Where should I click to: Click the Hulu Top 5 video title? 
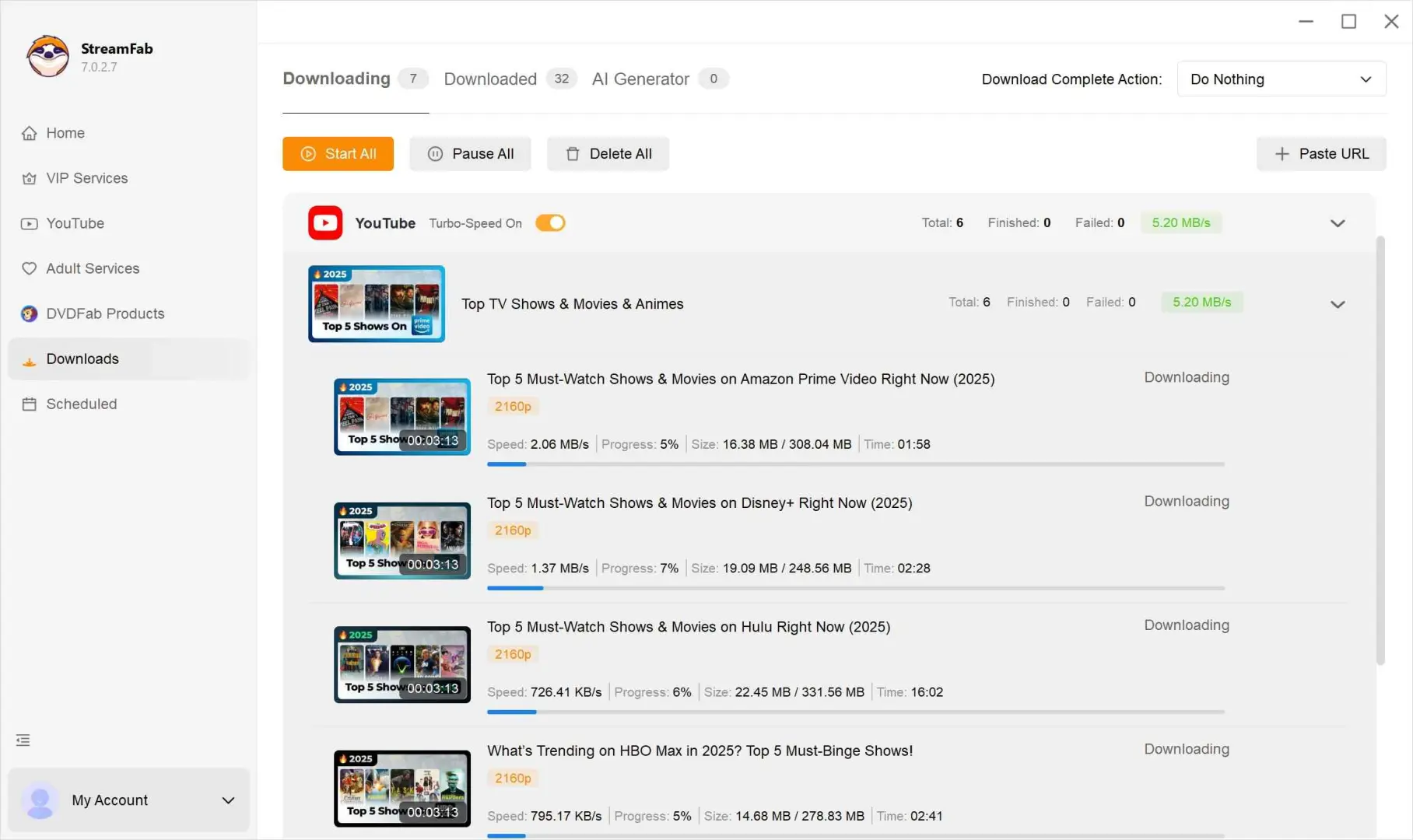pyautogui.click(x=689, y=627)
